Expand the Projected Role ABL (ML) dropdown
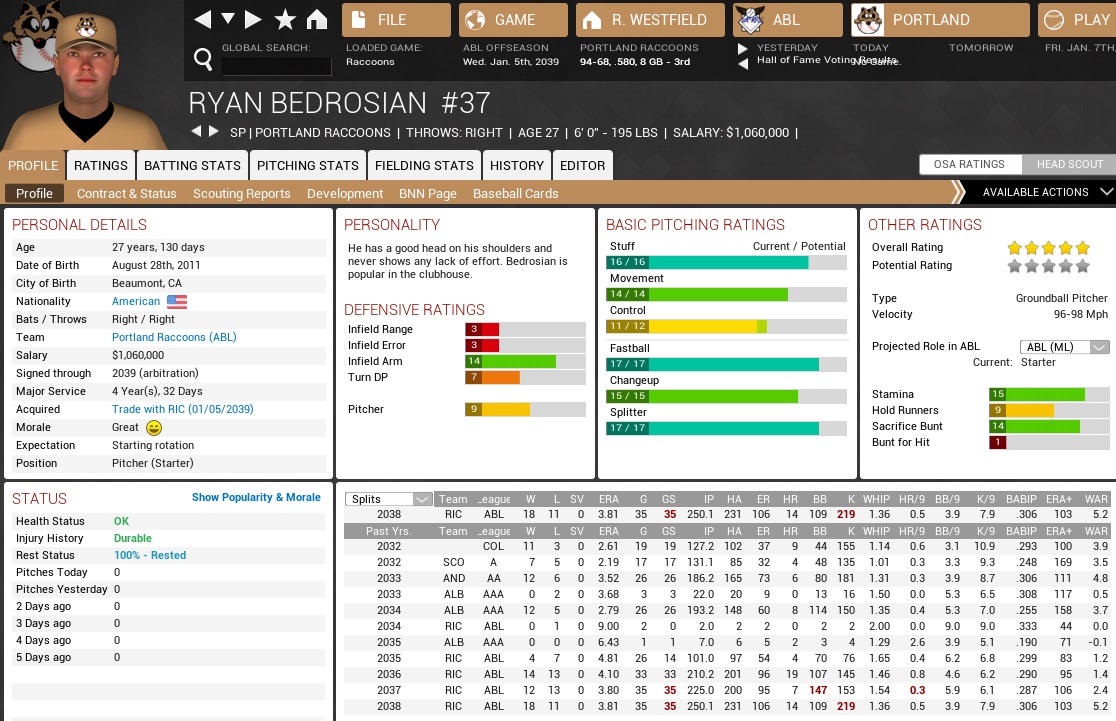The height and width of the screenshot is (721, 1116). 1064,347
